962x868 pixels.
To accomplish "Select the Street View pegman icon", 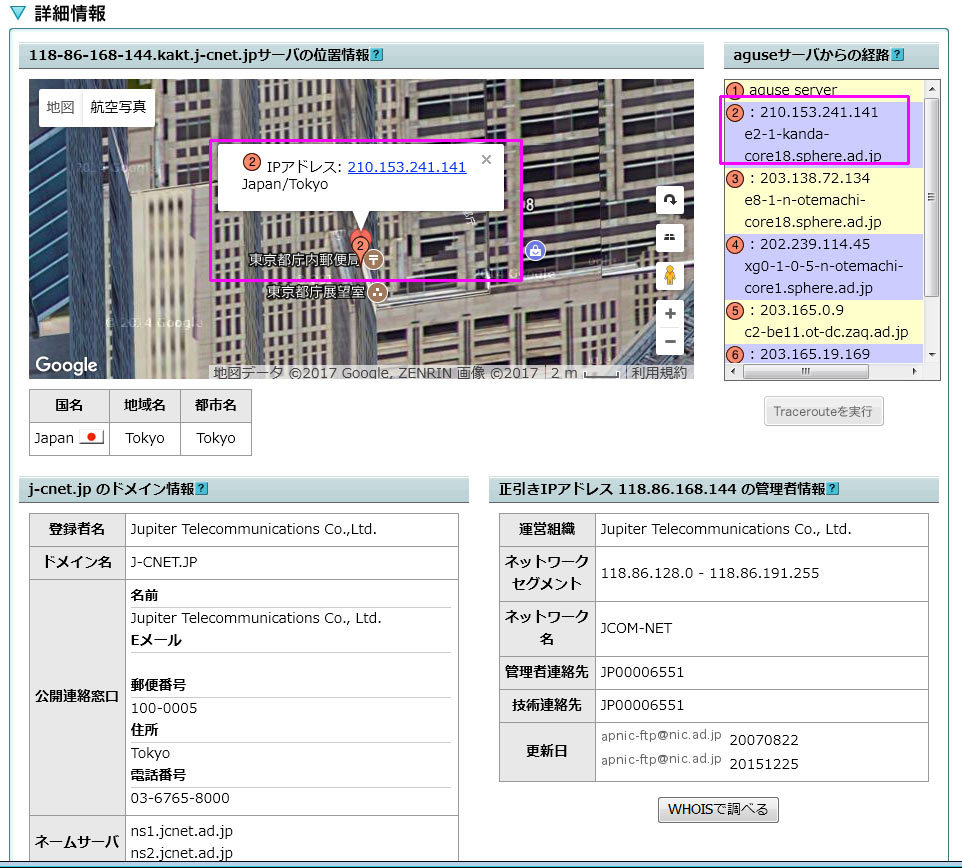I will point(670,275).
